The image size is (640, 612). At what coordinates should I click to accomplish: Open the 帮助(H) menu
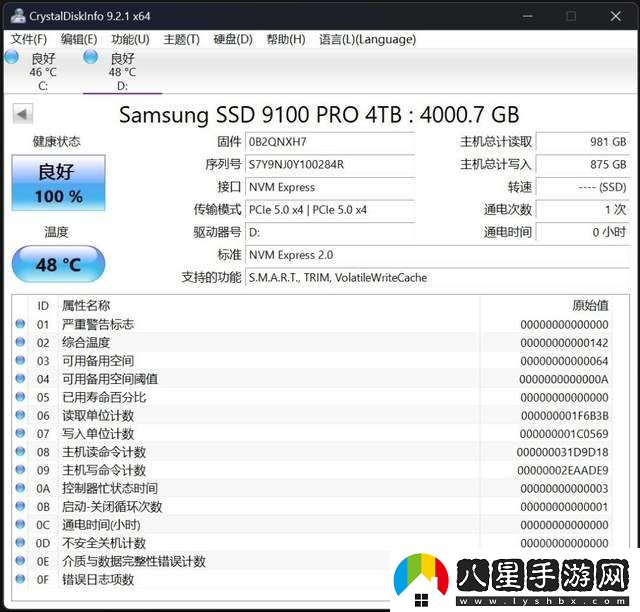tap(286, 39)
